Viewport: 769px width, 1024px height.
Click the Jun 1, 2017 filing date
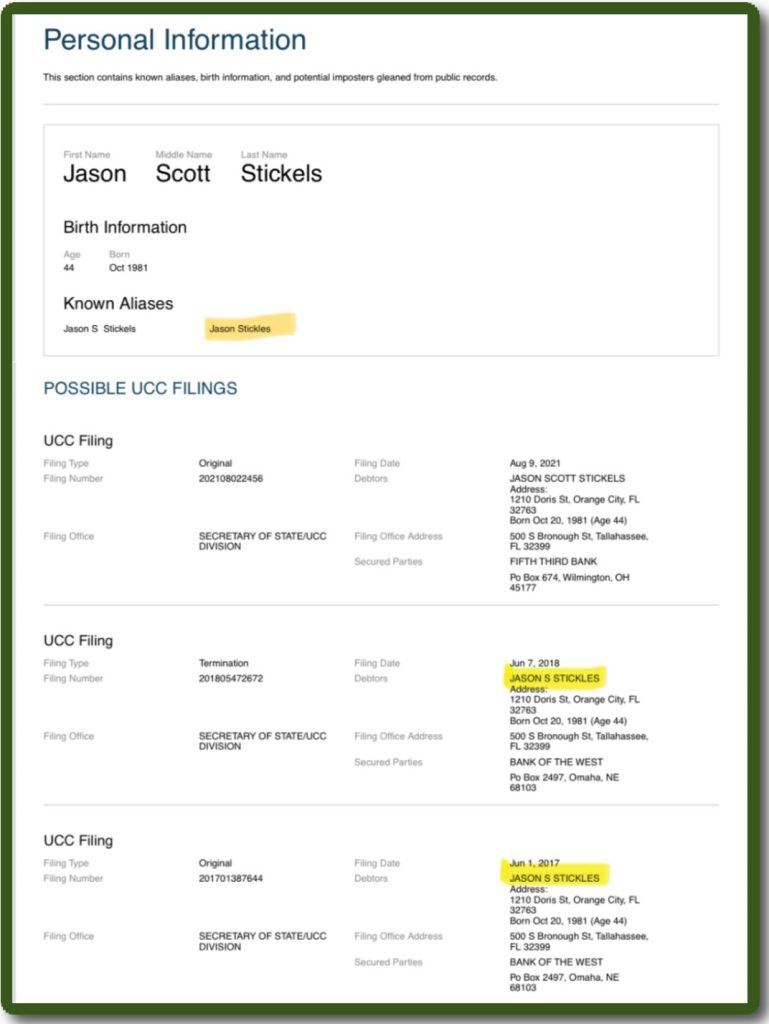coord(532,863)
